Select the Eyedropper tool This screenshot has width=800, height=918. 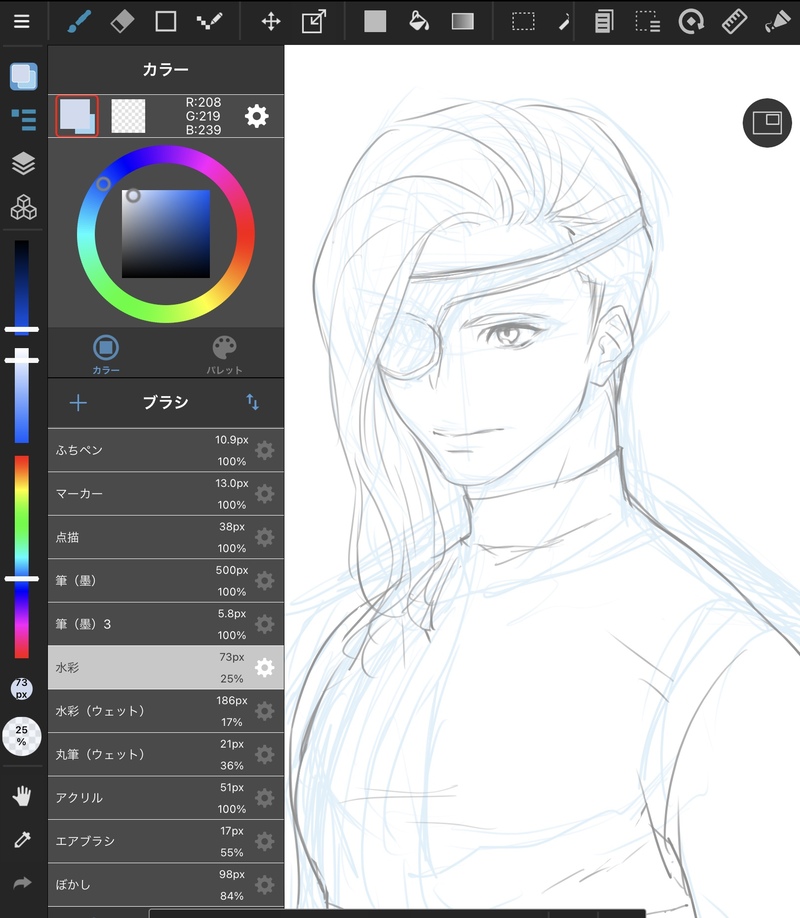pyautogui.click(x=22, y=840)
